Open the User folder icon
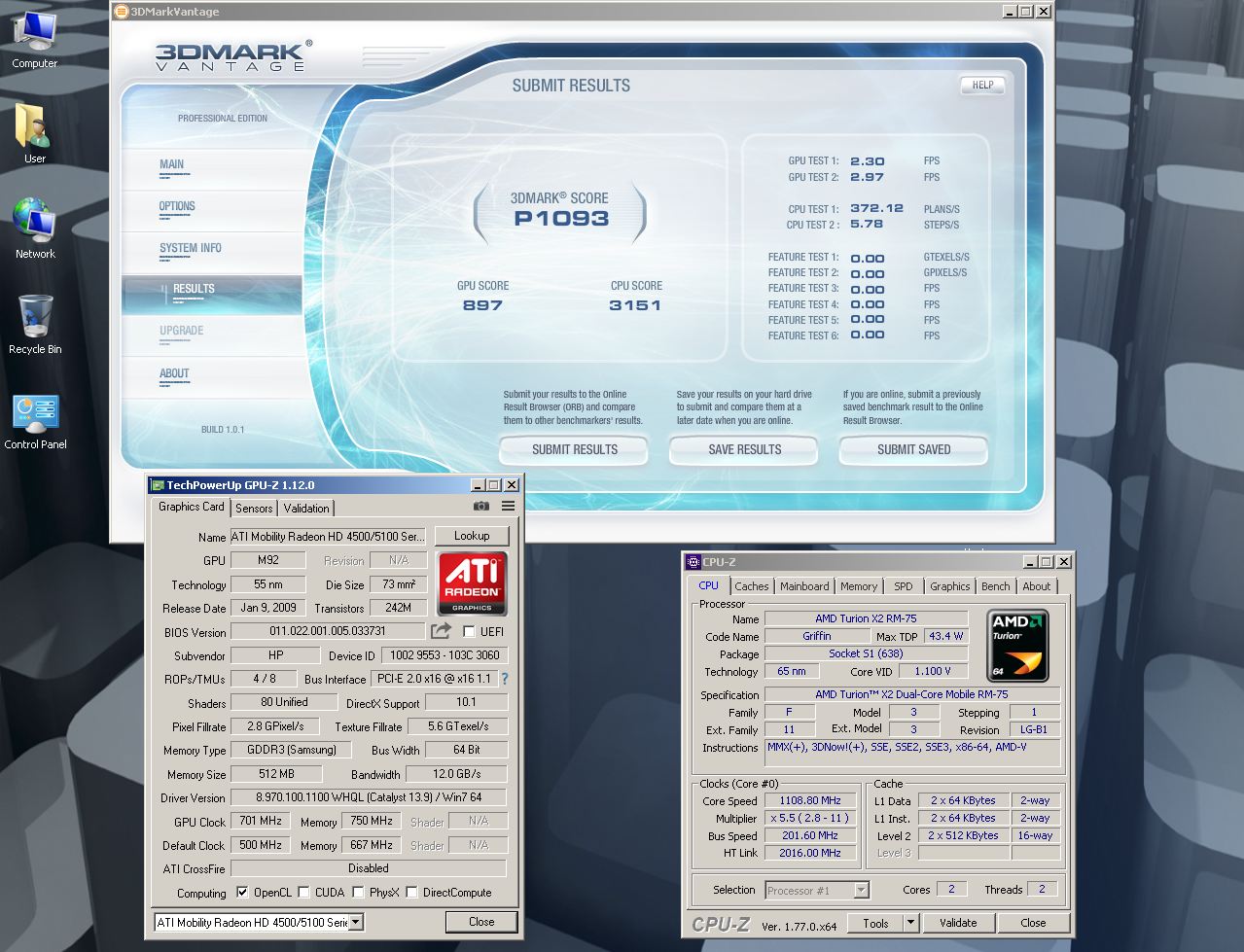 coord(34,133)
